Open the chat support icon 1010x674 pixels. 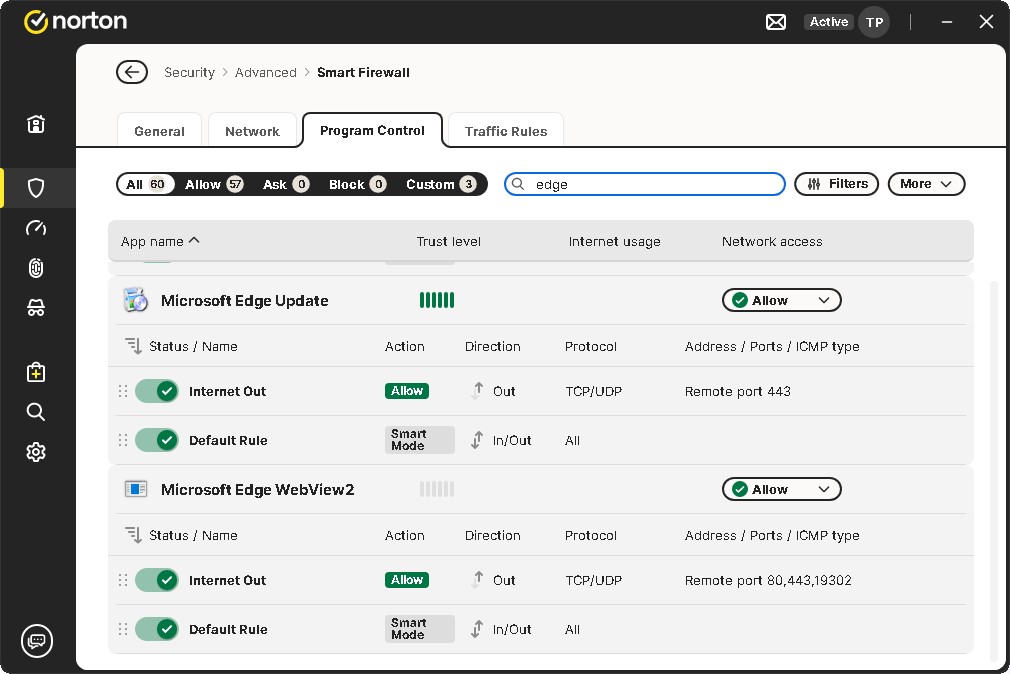[37, 640]
